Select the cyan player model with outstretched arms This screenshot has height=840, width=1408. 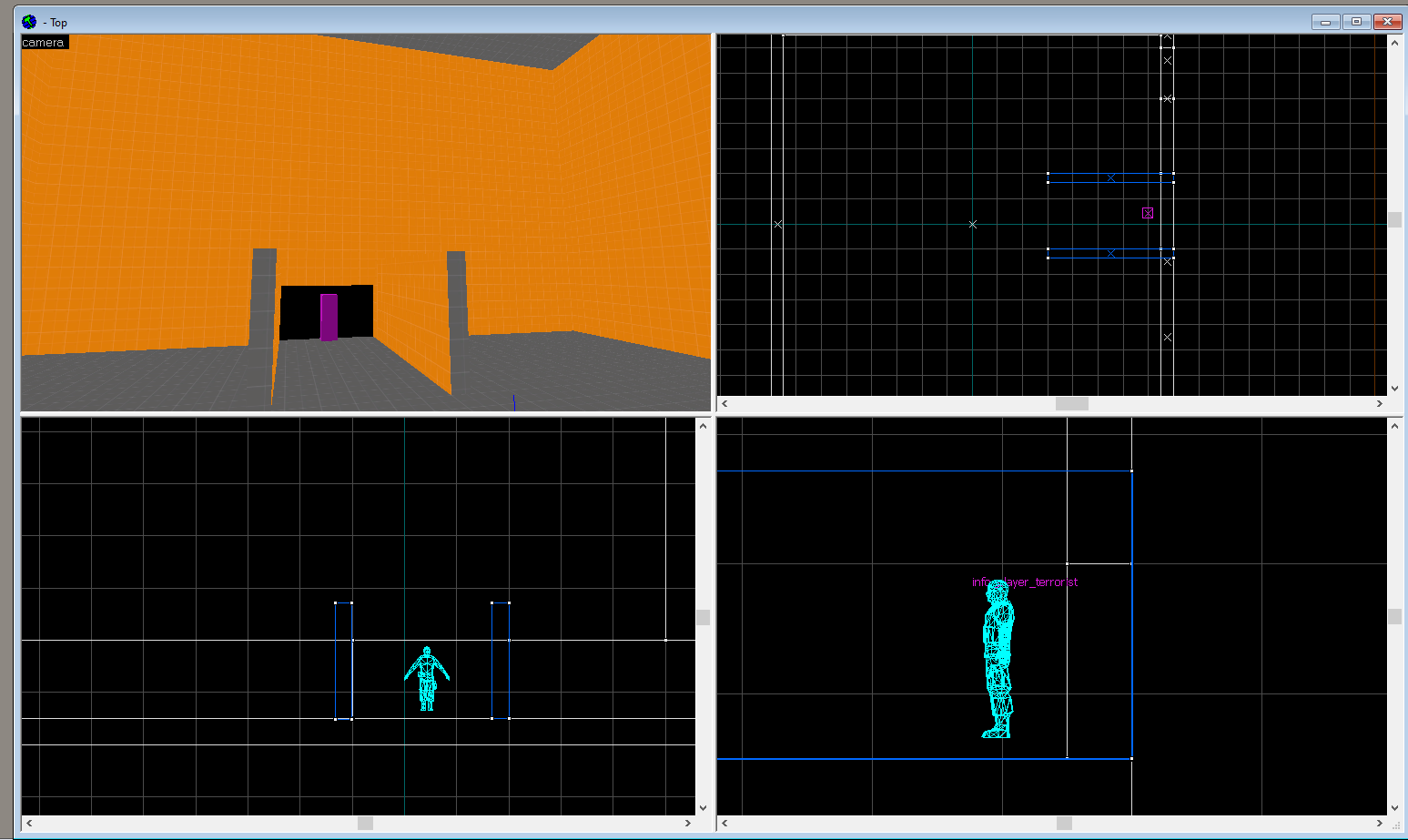(x=426, y=679)
